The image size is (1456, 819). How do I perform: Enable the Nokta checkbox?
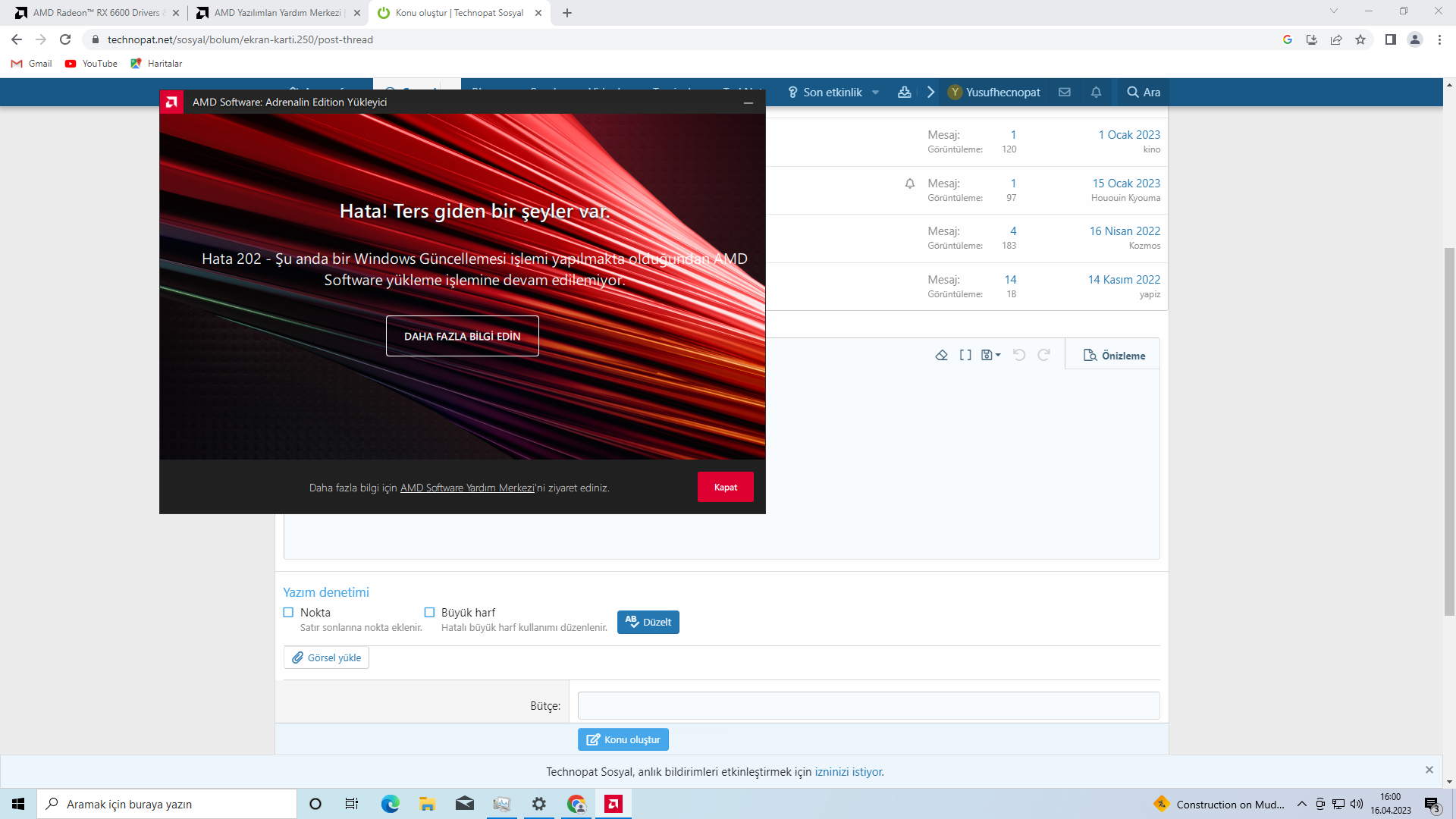coord(288,612)
